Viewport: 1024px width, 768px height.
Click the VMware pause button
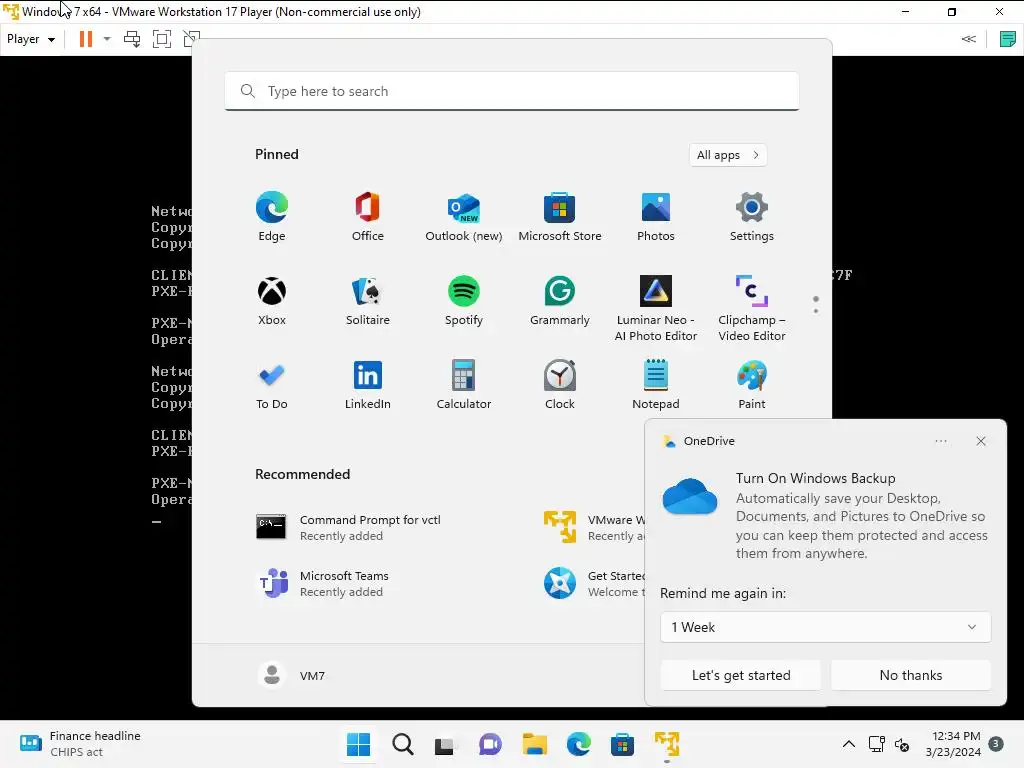[86, 39]
